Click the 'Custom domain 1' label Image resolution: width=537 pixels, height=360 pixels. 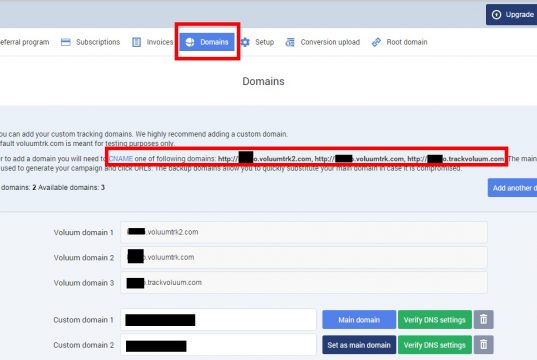pyautogui.click(x=83, y=320)
